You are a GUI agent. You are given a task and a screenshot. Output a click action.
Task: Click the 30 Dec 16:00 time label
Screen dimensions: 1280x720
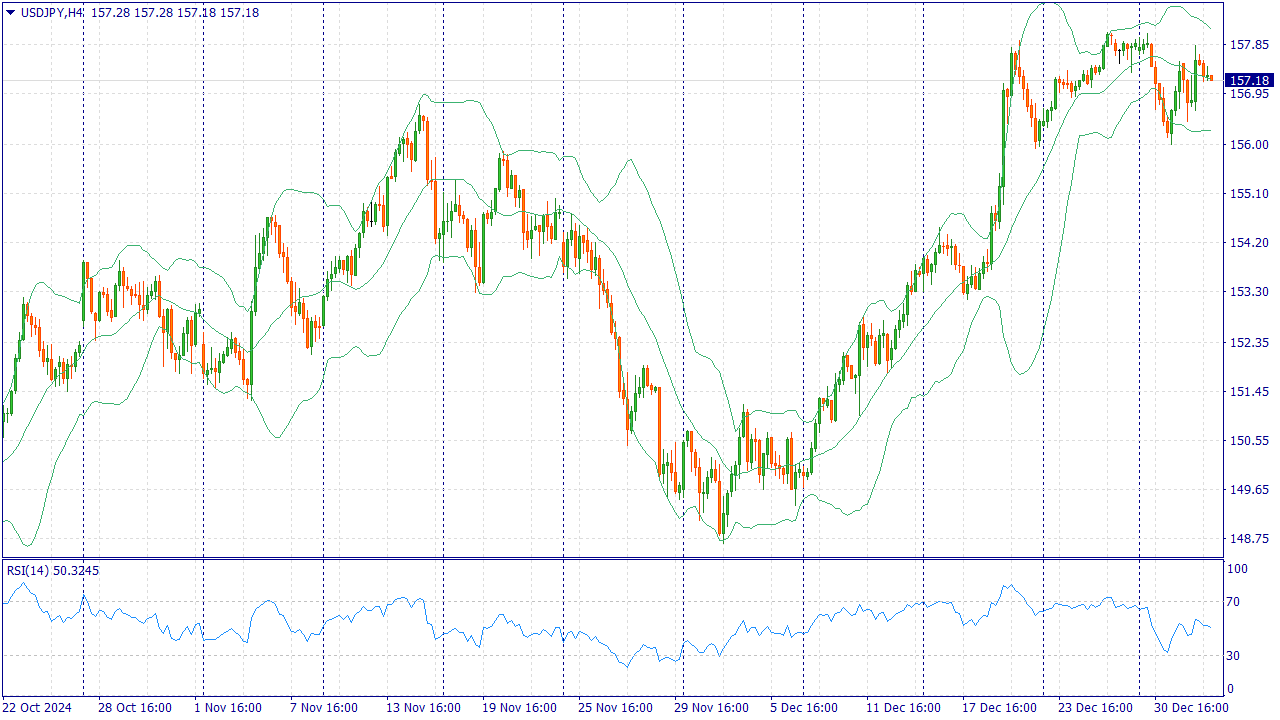[x=1191, y=708]
